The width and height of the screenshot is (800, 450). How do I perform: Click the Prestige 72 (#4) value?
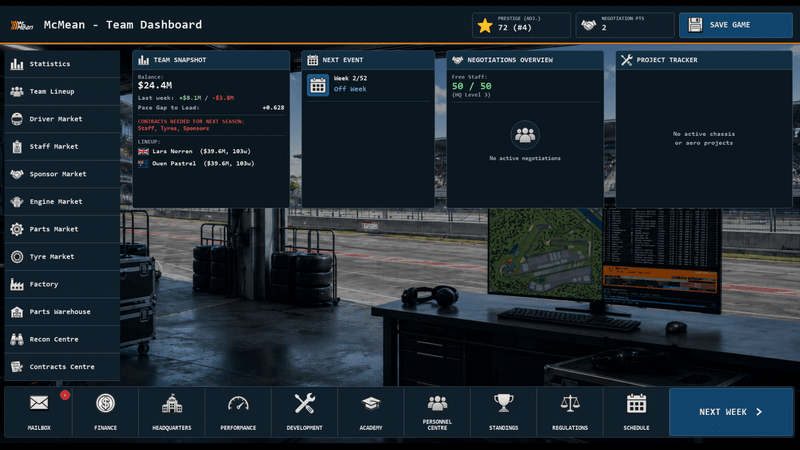click(x=514, y=28)
